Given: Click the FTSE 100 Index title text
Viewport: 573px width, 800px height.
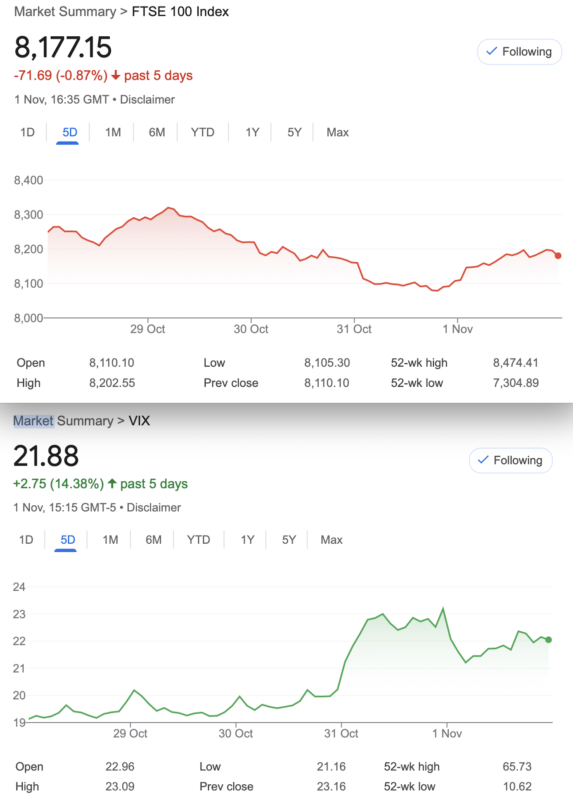Looking at the screenshot, I should [180, 12].
